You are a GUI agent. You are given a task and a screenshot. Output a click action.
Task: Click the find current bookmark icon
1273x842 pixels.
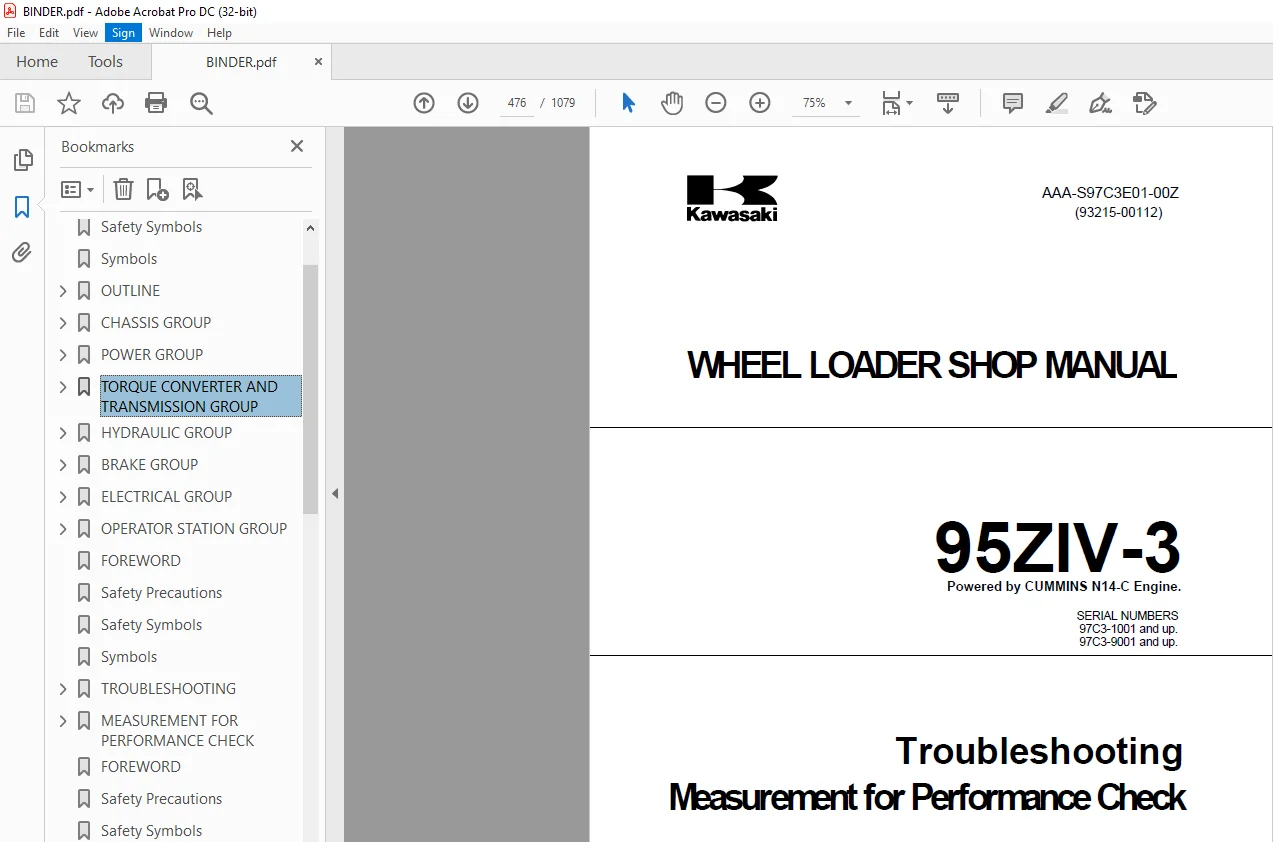[x=192, y=189]
